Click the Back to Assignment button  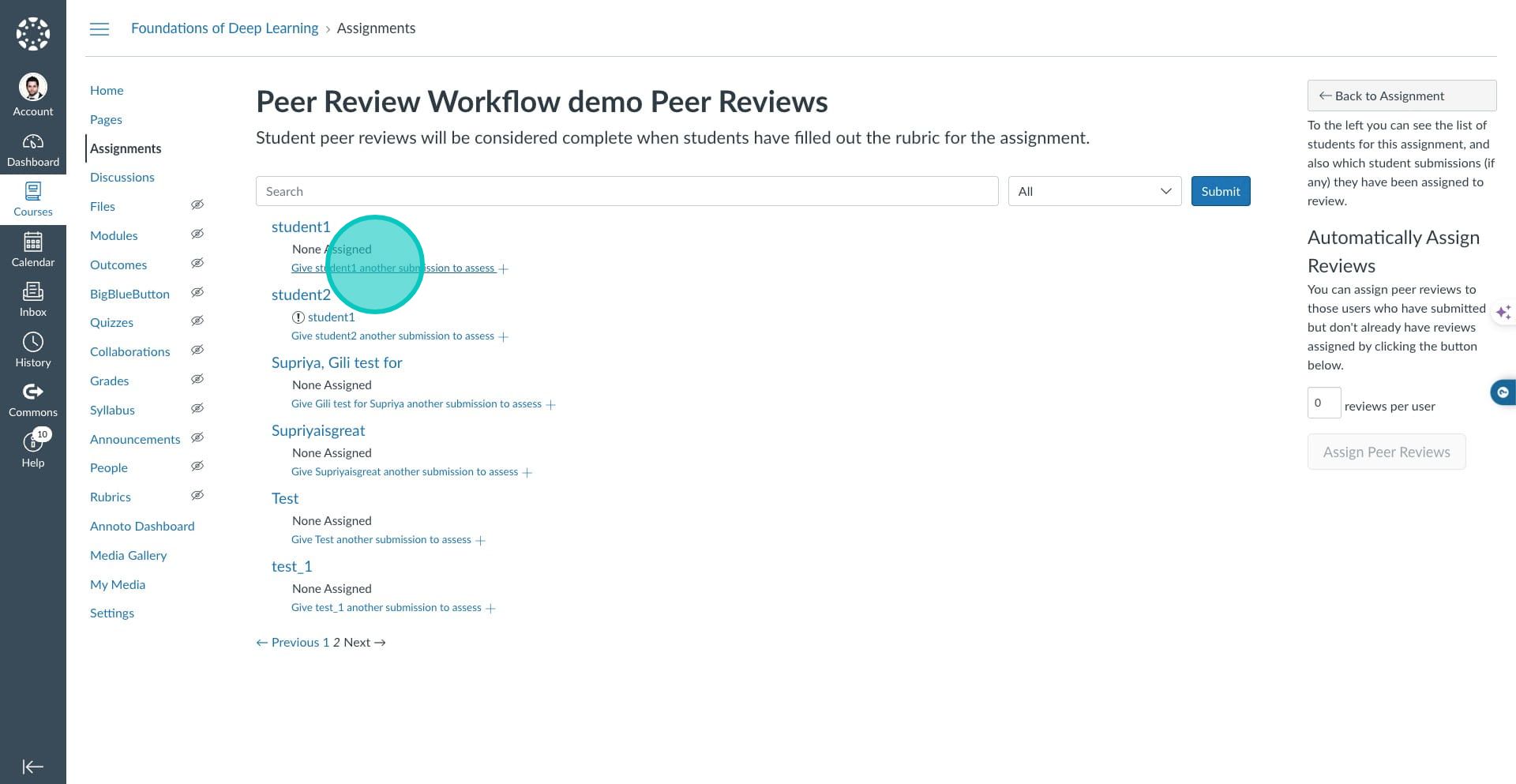click(x=1402, y=96)
